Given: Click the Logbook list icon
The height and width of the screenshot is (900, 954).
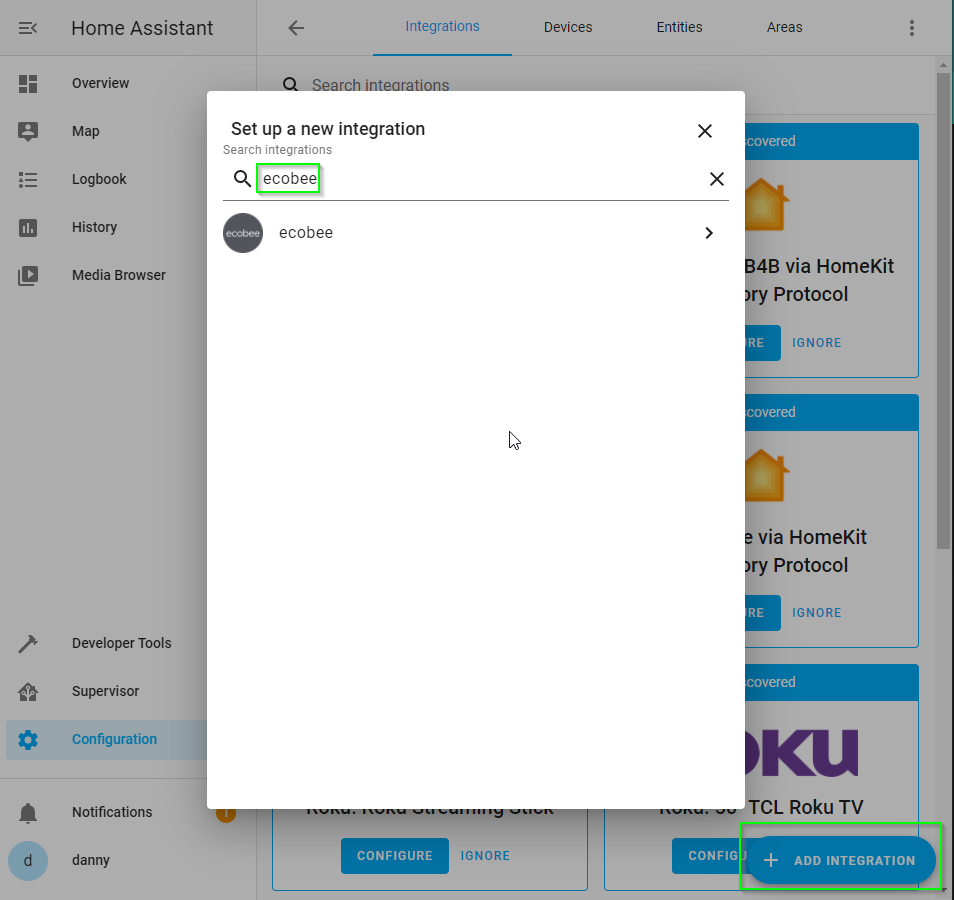Looking at the screenshot, I should pyautogui.click(x=27, y=180).
